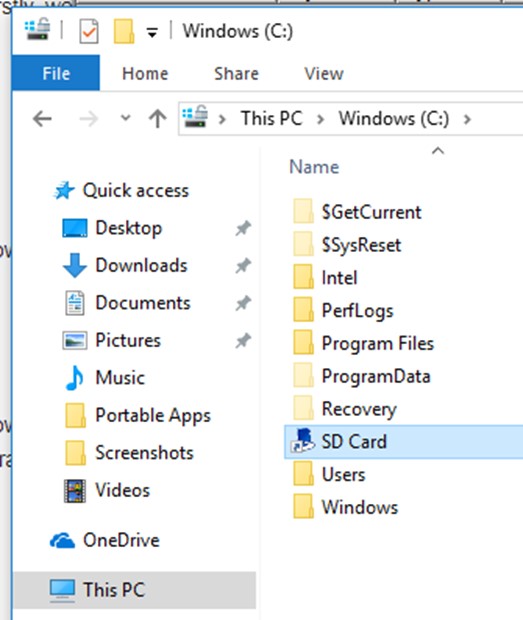
Task: Unpin Desktop using its pin icon
Action: point(243,228)
